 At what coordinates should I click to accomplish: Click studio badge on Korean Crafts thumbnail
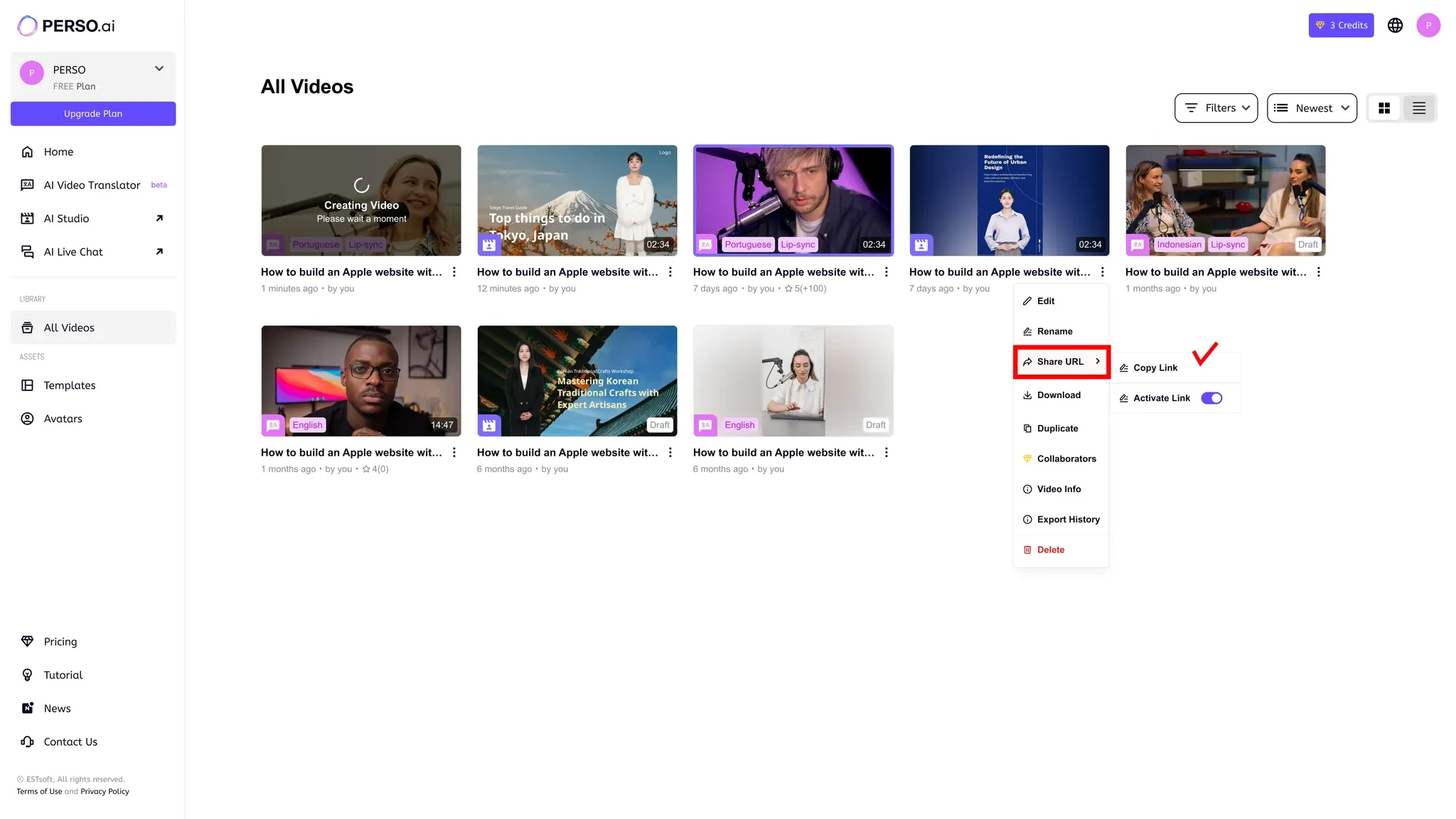(489, 425)
